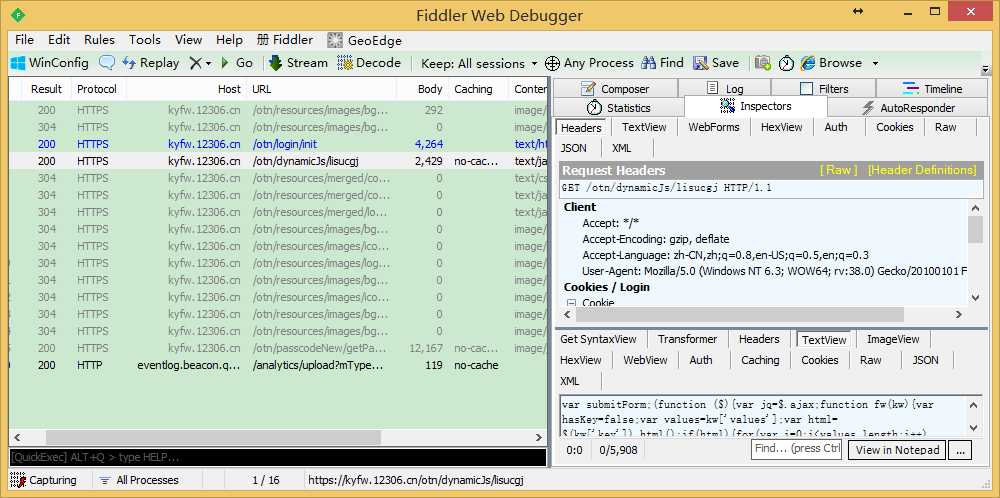Click the [Header Definitions] link
This screenshot has height=498, width=1000.
point(922,170)
